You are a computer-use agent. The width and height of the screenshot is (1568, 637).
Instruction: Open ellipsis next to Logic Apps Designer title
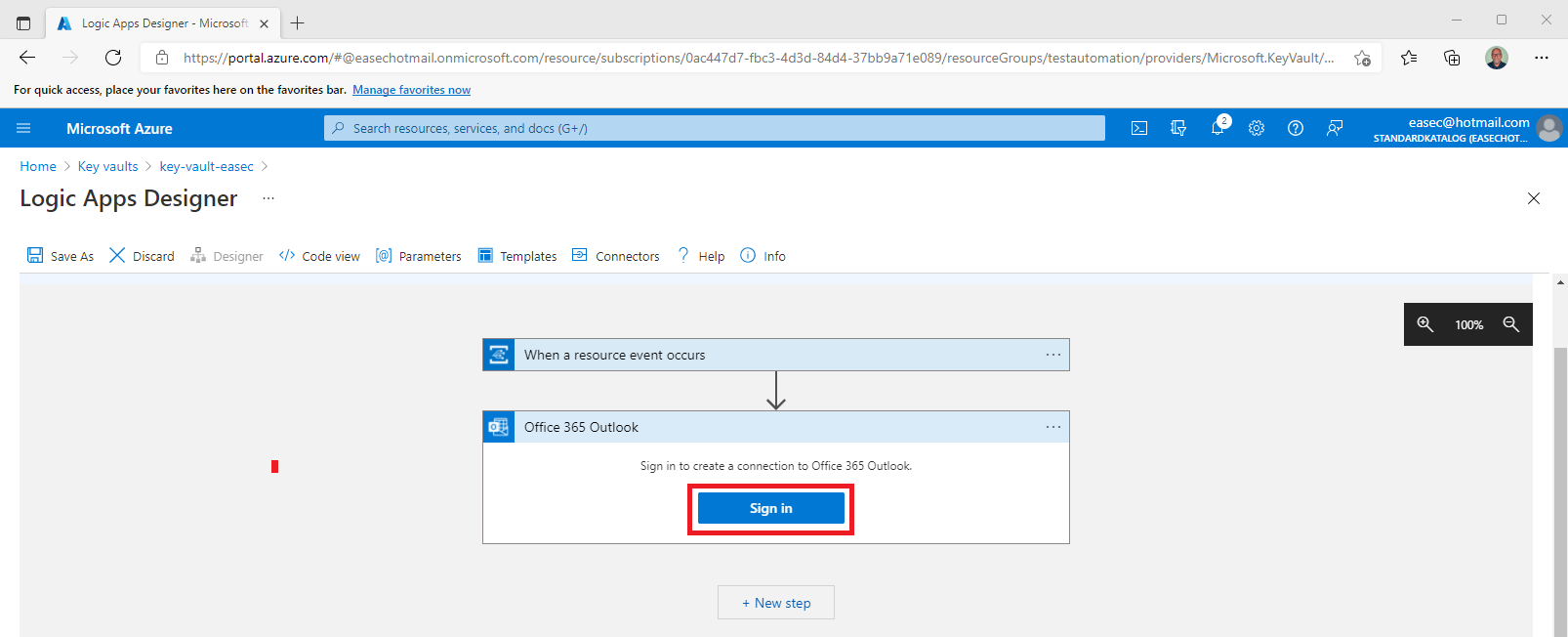268,198
